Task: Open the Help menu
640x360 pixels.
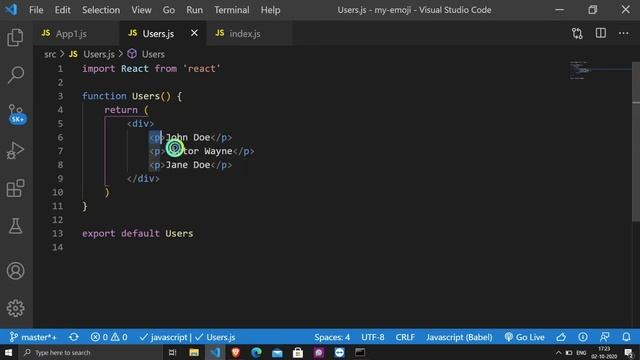Action: click(x=270, y=10)
